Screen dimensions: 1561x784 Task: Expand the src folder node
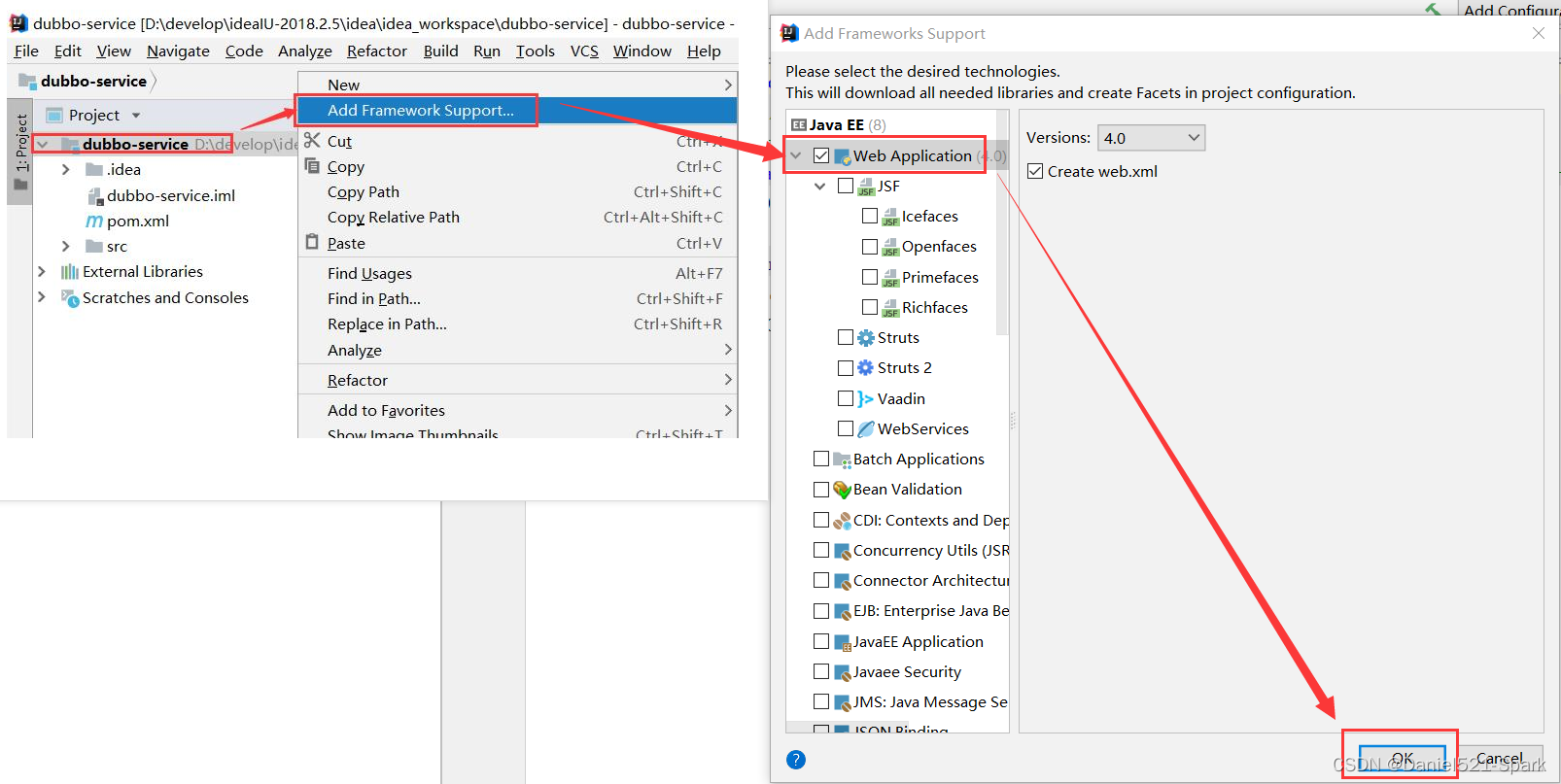[x=66, y=246]
